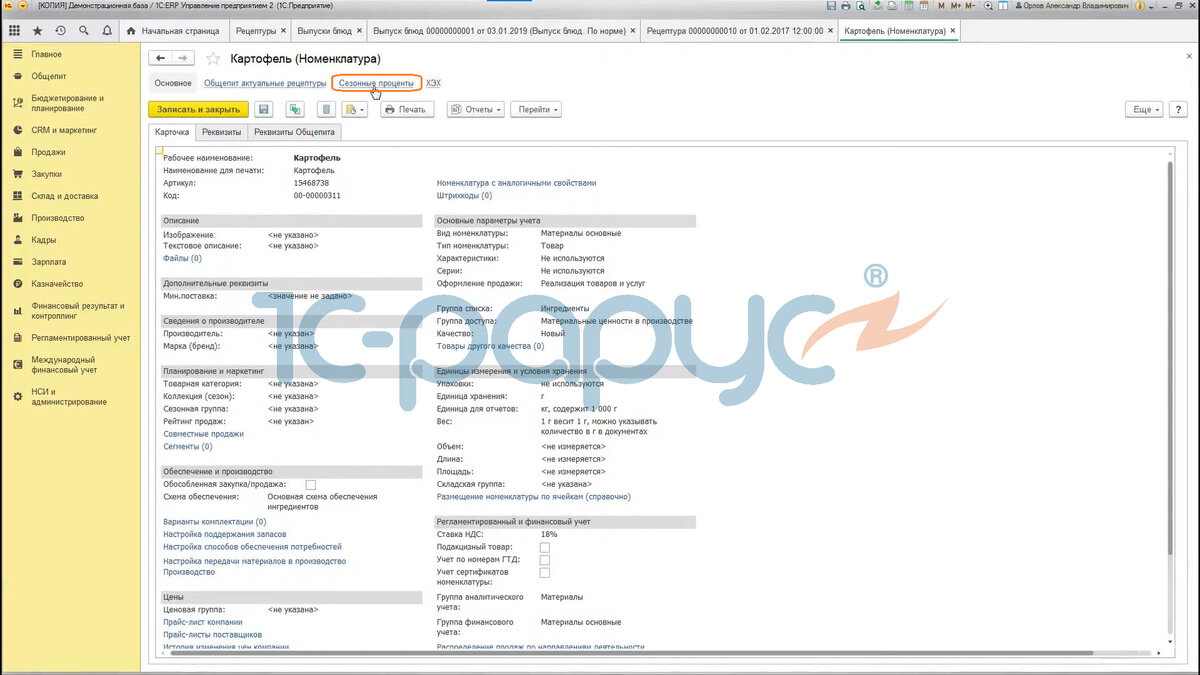The height and width of the screenshot is (675, 1200).
Task: Click the search magnifier icon
Action: pyautogui.click(x=83, y=31)
